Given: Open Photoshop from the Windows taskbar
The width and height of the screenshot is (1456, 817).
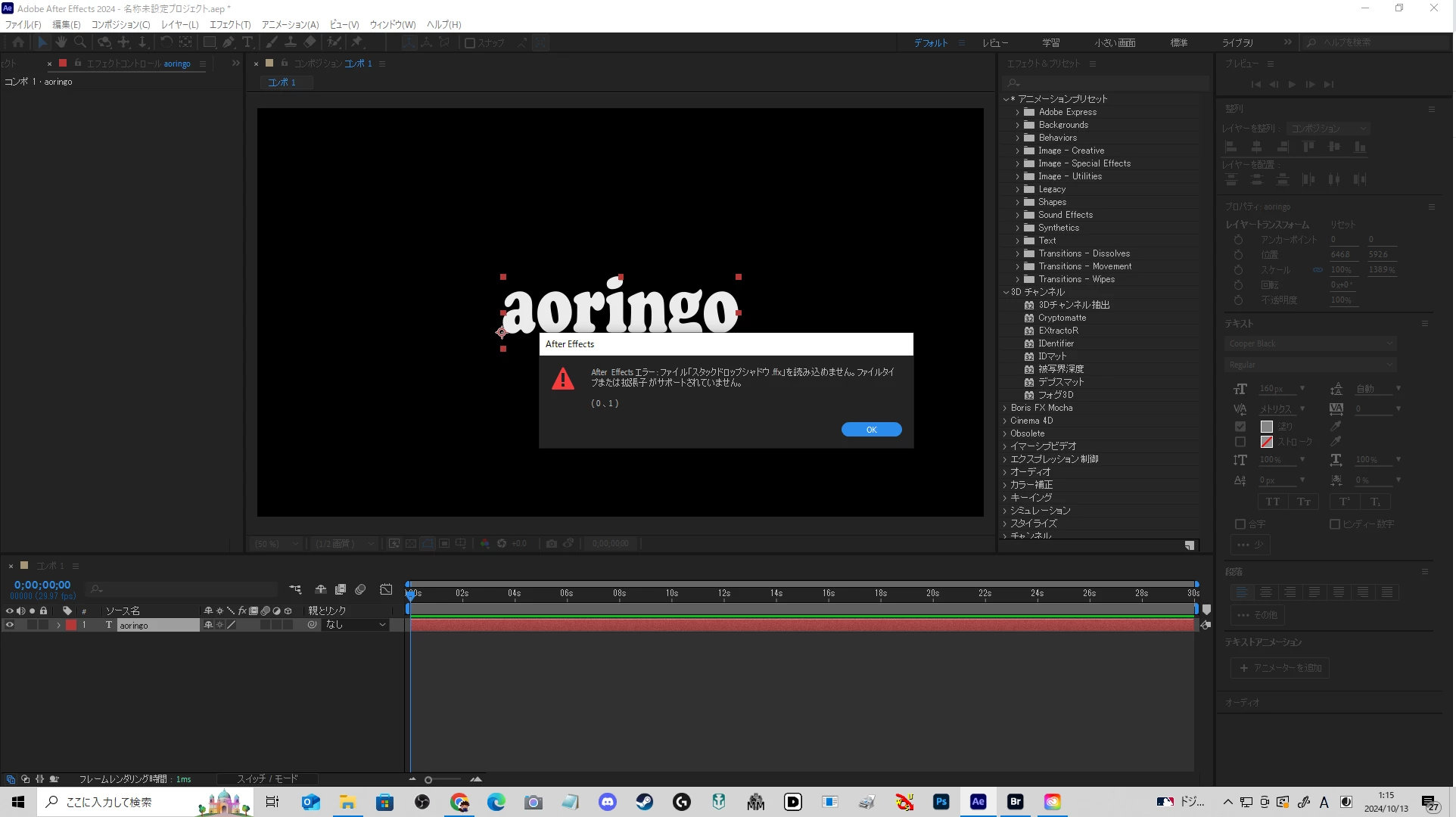Looking at the screenshot, I should (941, 802).
